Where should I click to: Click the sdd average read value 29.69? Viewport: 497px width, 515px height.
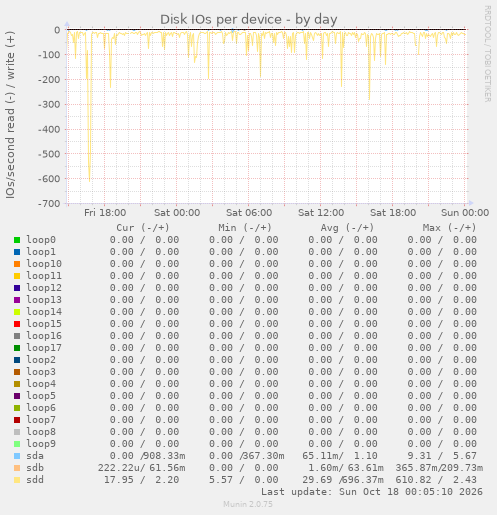tap(317, 480)
